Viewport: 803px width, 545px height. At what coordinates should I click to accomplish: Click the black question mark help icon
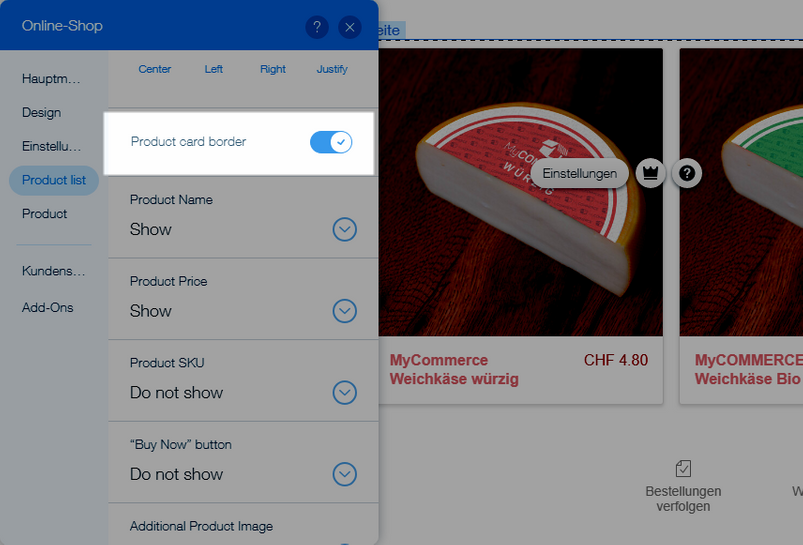(687, 173)
